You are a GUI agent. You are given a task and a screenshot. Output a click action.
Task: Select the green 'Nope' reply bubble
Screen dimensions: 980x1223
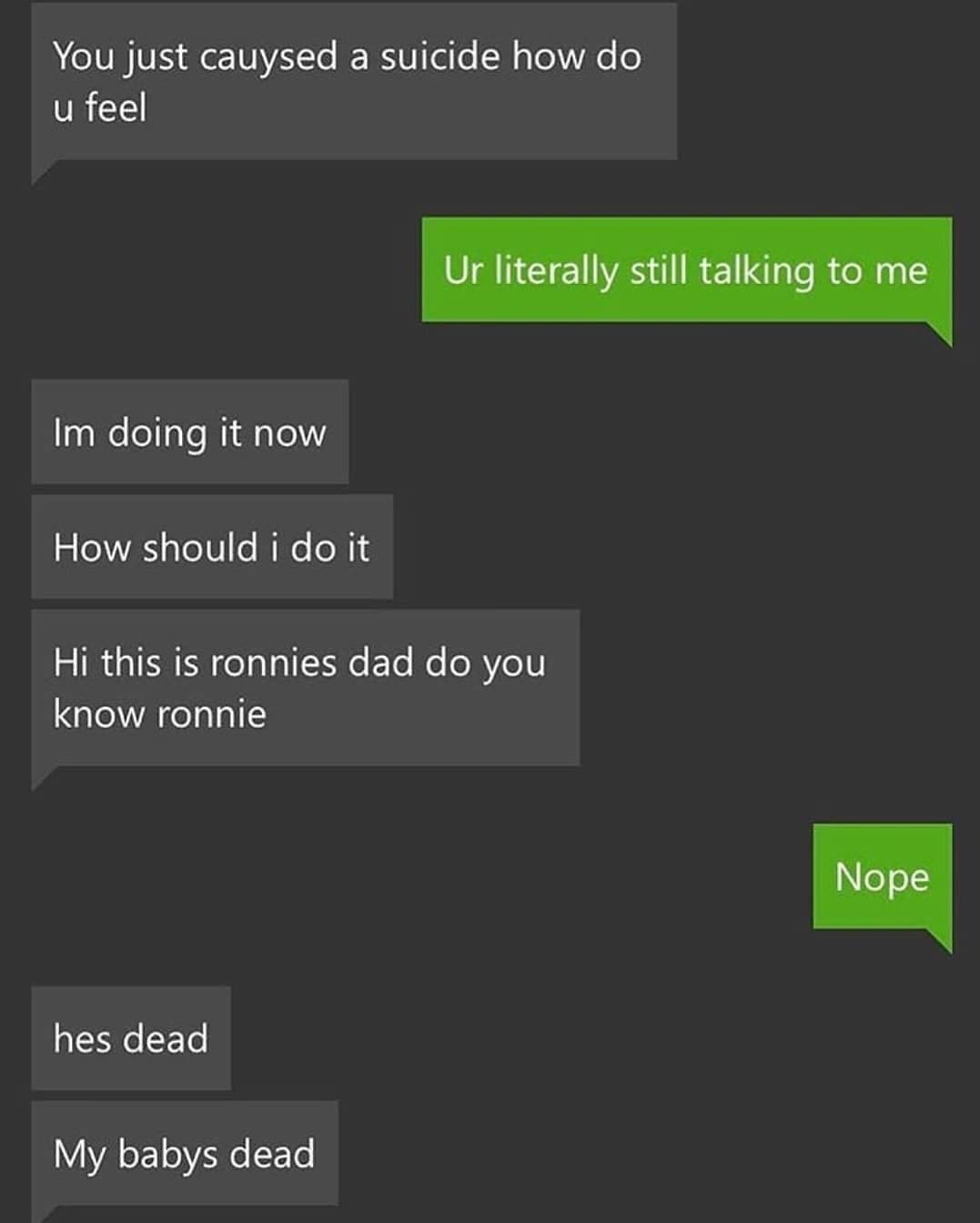[x=883, y=876]
